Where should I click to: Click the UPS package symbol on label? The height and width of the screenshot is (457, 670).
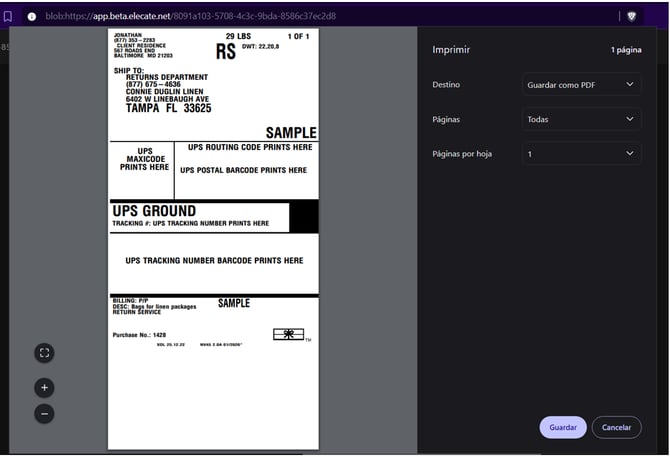coord(288,334)
